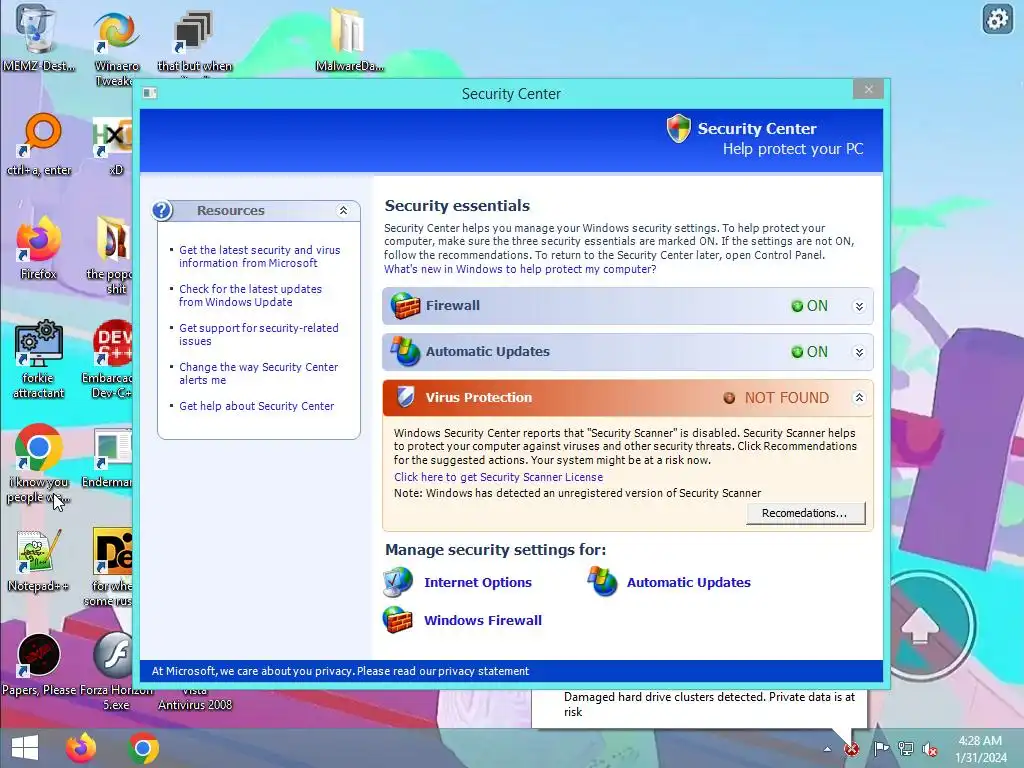Expand the Automatic Updates section chevron
Image resolution: width=1024 pixels, height=768 pixels.
(859, 352)
